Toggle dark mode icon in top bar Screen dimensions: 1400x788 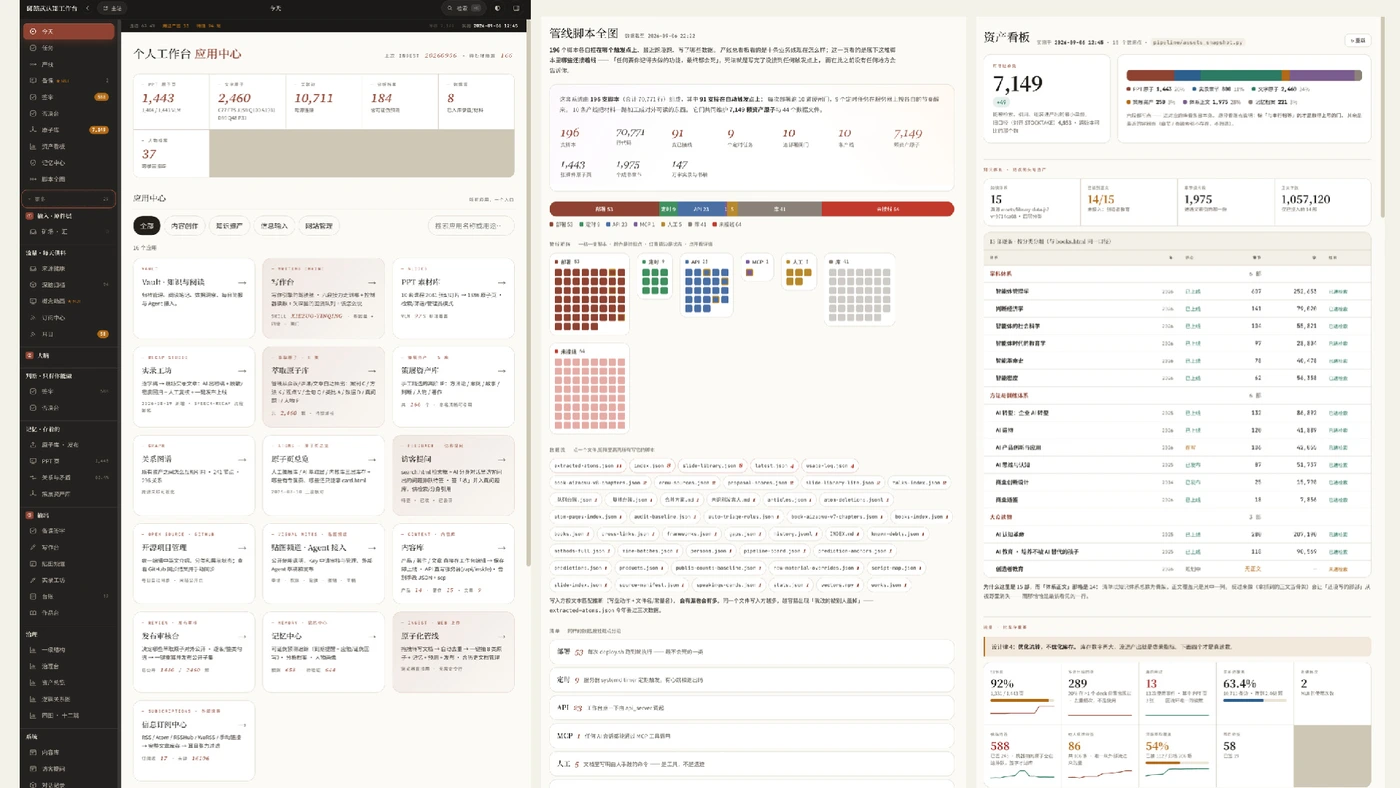[498, 8]
